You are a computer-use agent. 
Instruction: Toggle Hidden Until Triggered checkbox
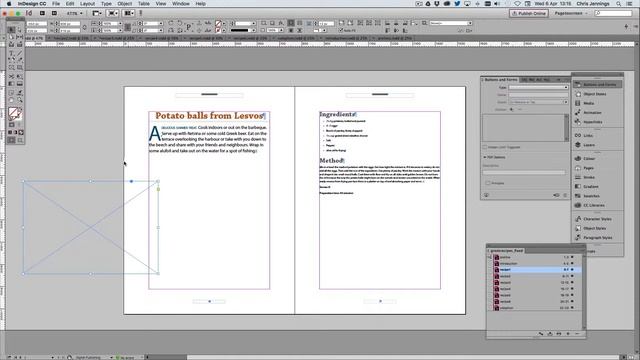(x=485, y=147)
